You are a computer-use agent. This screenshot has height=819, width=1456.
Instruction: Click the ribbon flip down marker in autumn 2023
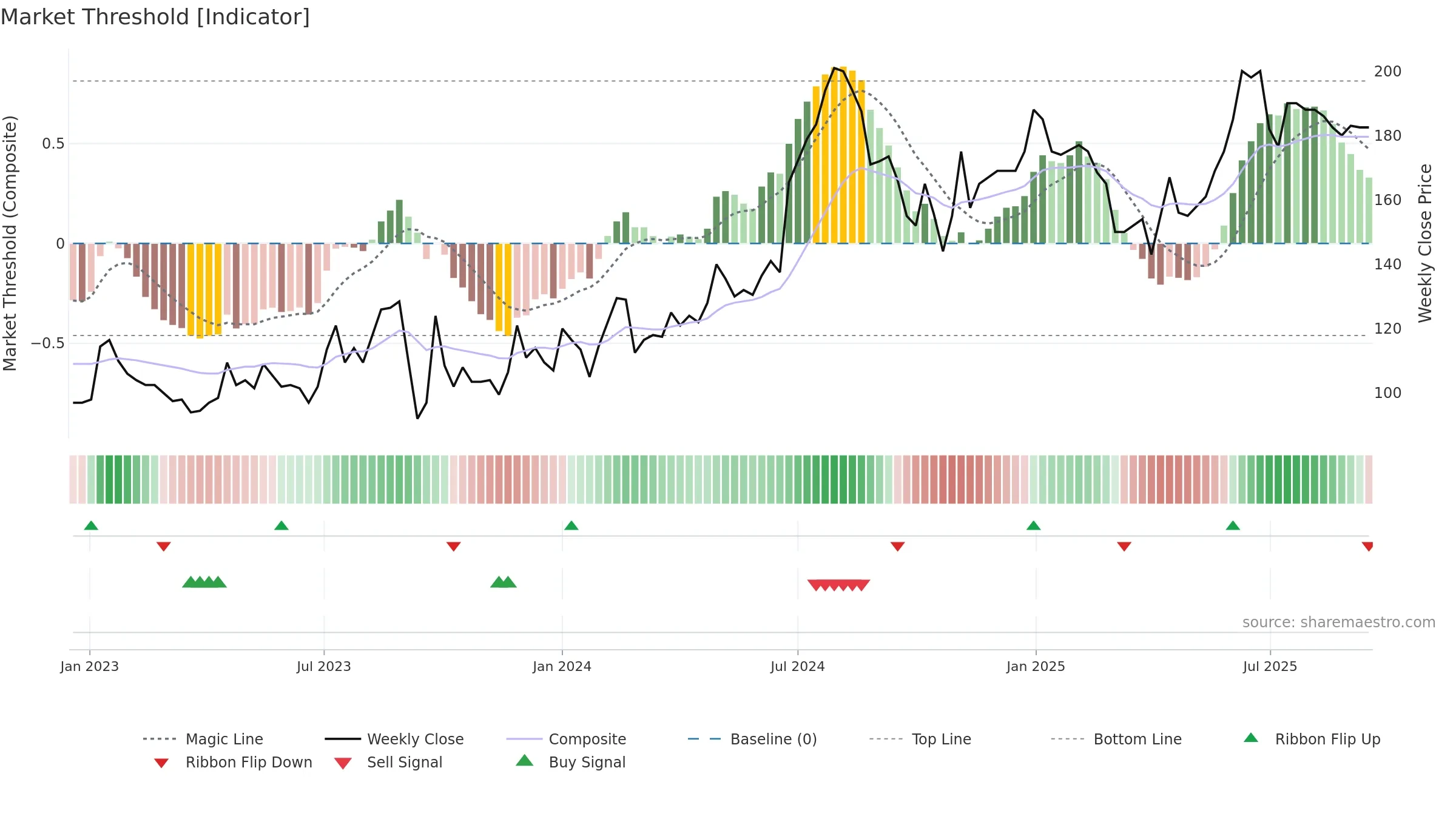454,547
